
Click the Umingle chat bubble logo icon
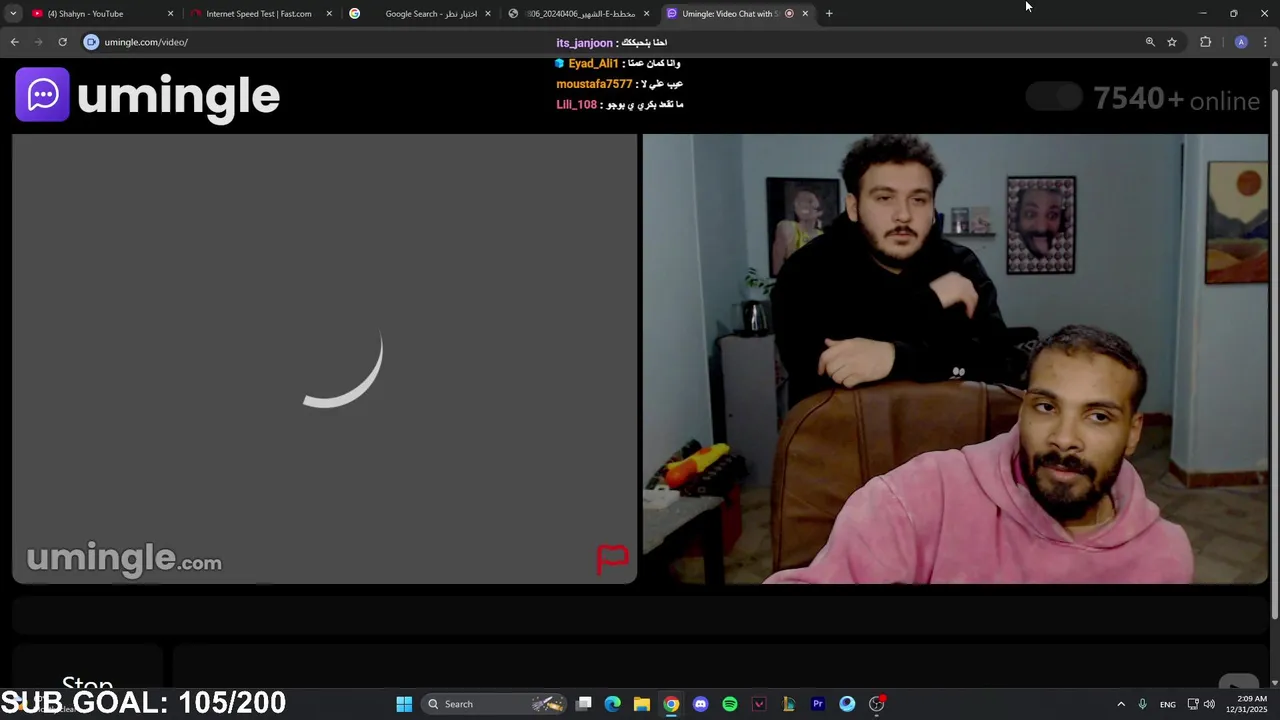[x=42, y=95]
